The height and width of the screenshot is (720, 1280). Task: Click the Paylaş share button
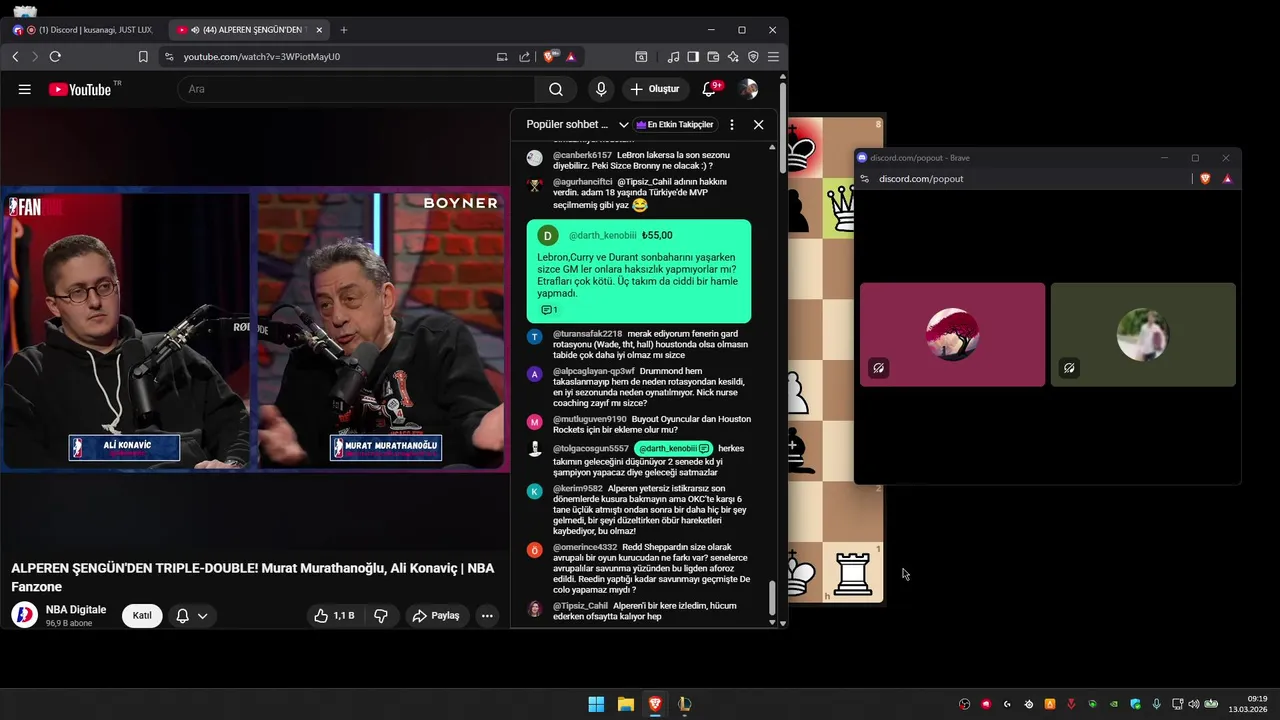click(436, 616)
